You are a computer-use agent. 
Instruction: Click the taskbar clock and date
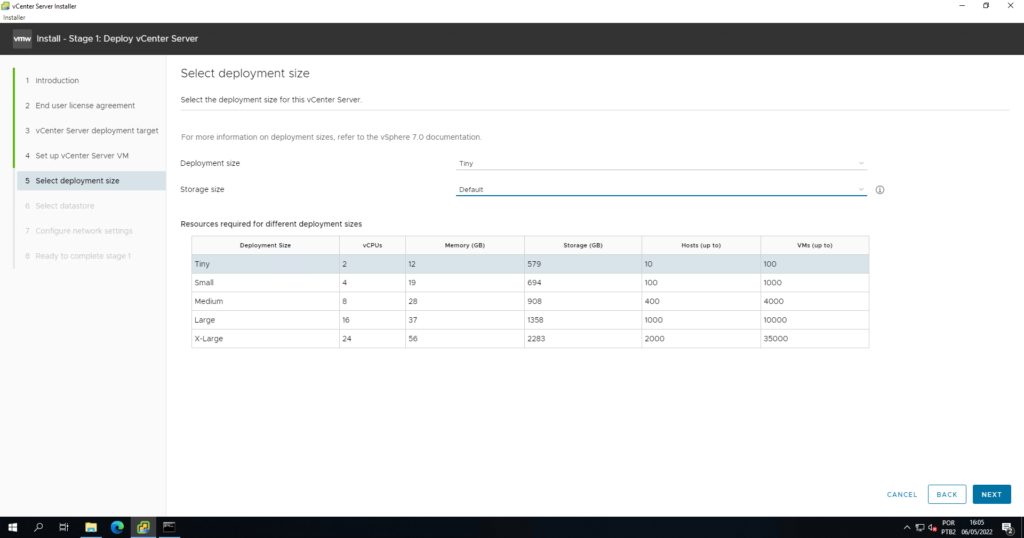[976, 527]
